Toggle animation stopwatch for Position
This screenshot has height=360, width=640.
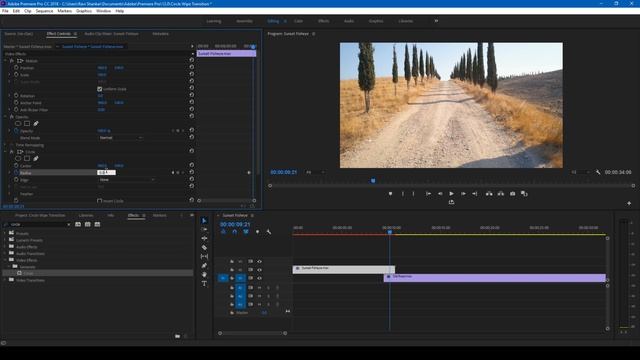click(x=16, y=67)
